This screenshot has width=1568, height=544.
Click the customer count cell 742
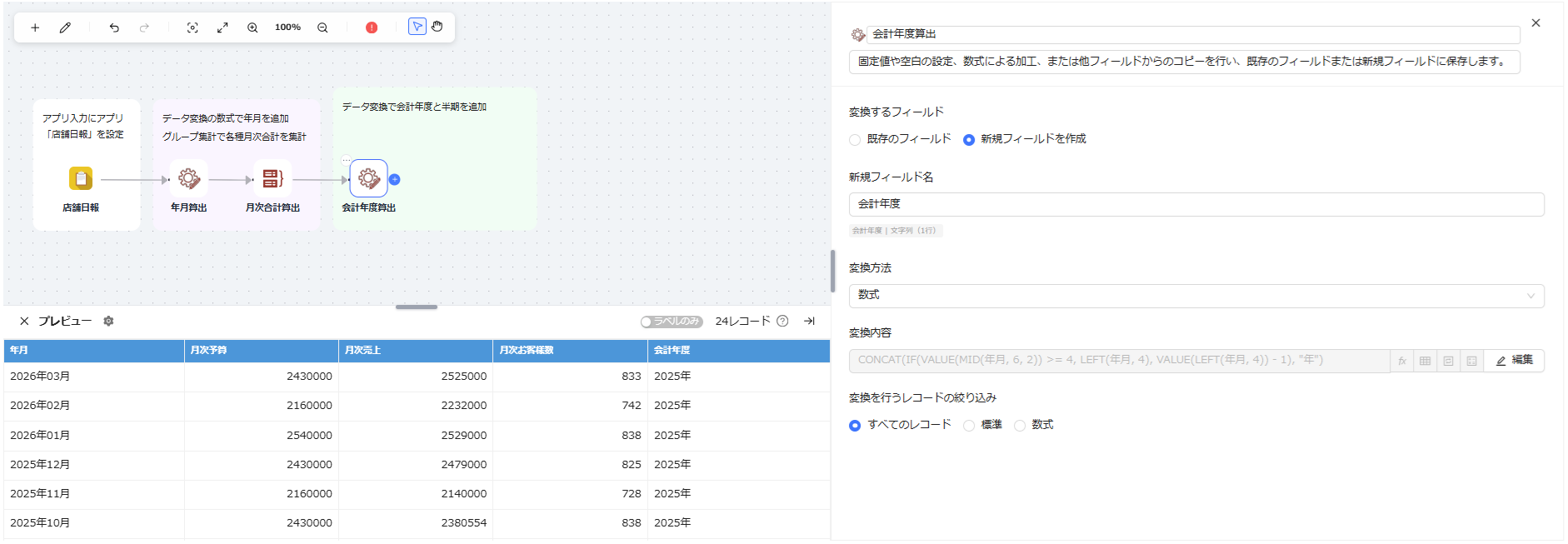coord(570,406)
